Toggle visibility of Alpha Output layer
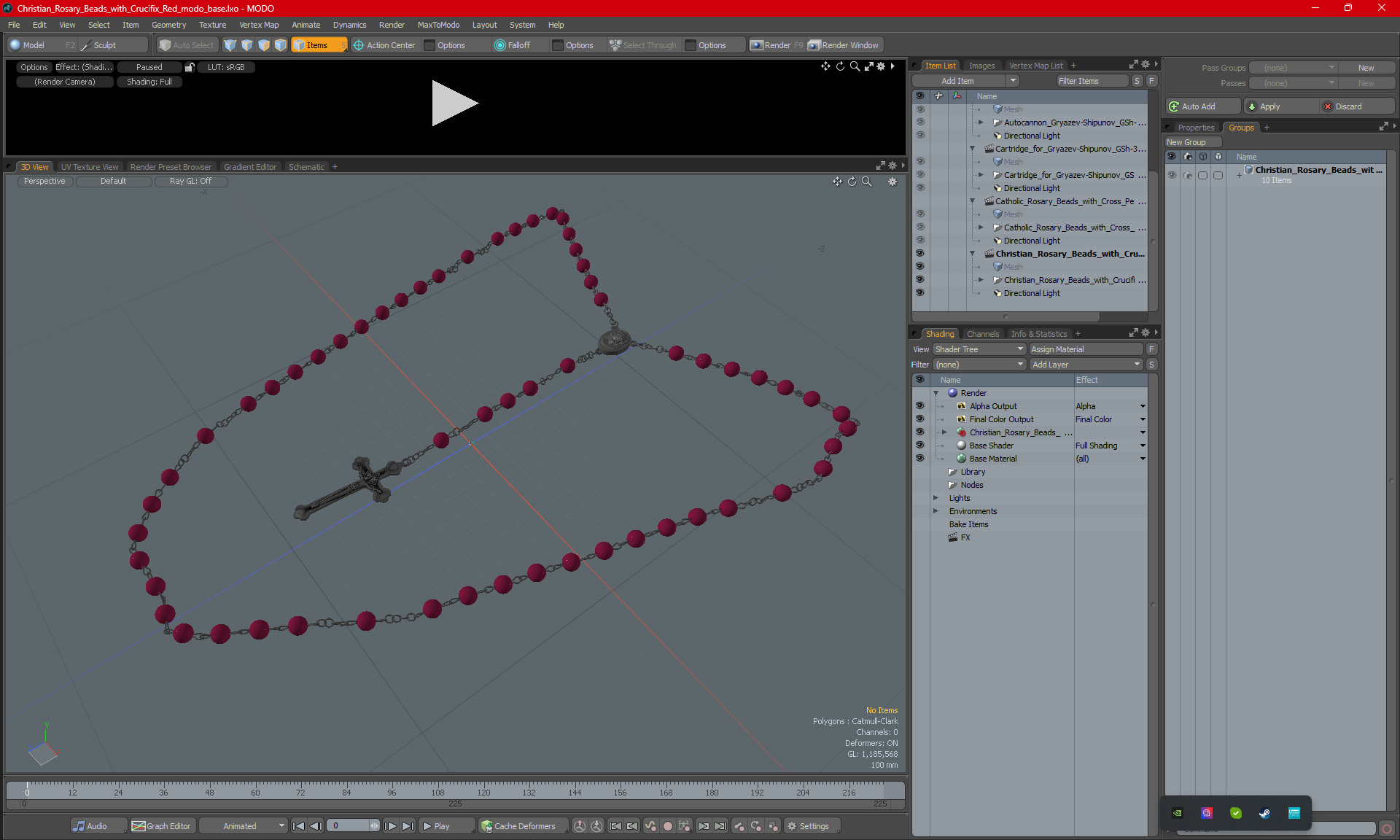 point(919,406)
